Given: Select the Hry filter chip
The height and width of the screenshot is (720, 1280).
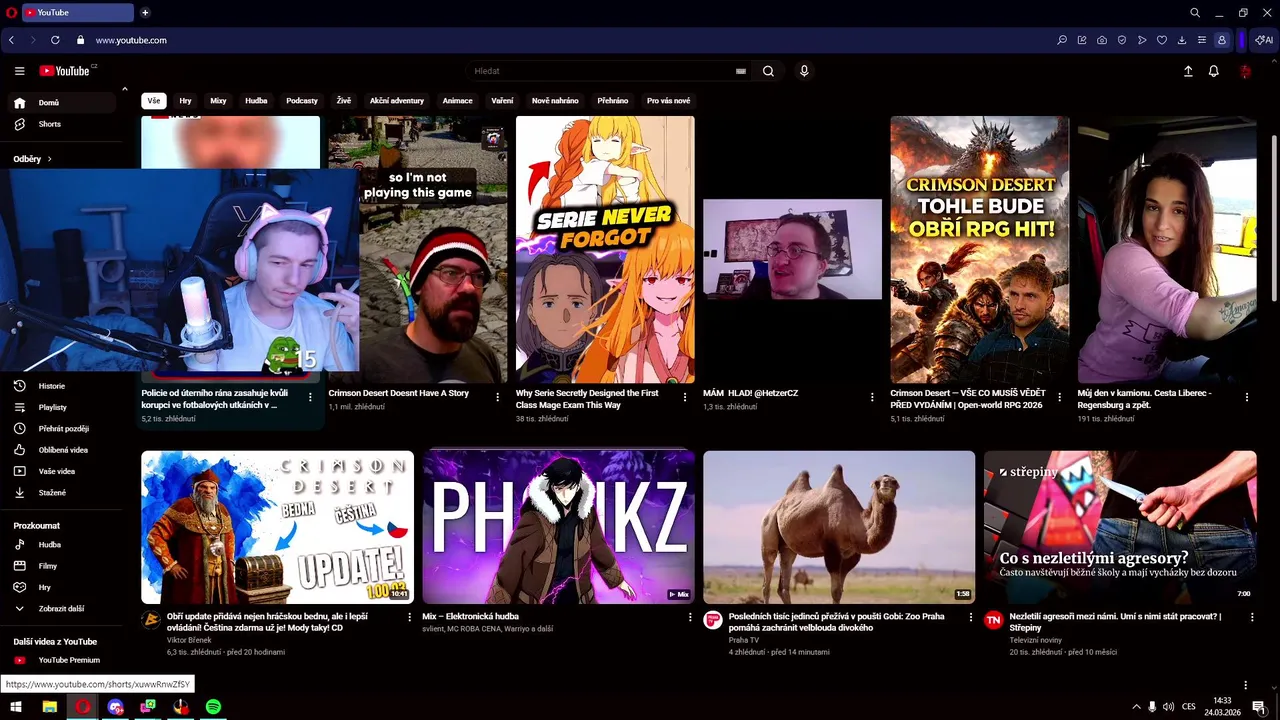Looking at the screenshot, I should (185, 101).
